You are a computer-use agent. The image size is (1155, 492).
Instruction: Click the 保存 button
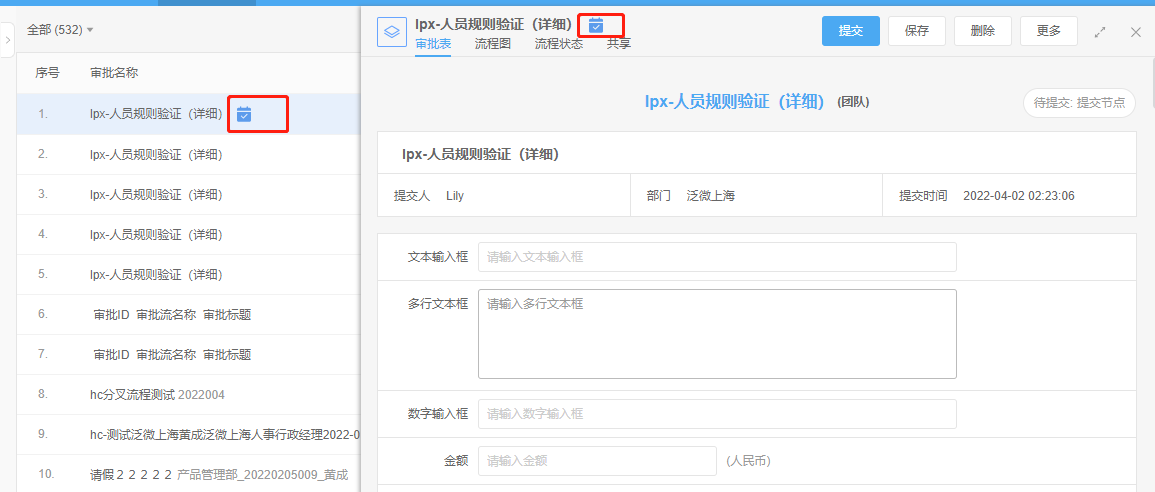pos(917,31)
